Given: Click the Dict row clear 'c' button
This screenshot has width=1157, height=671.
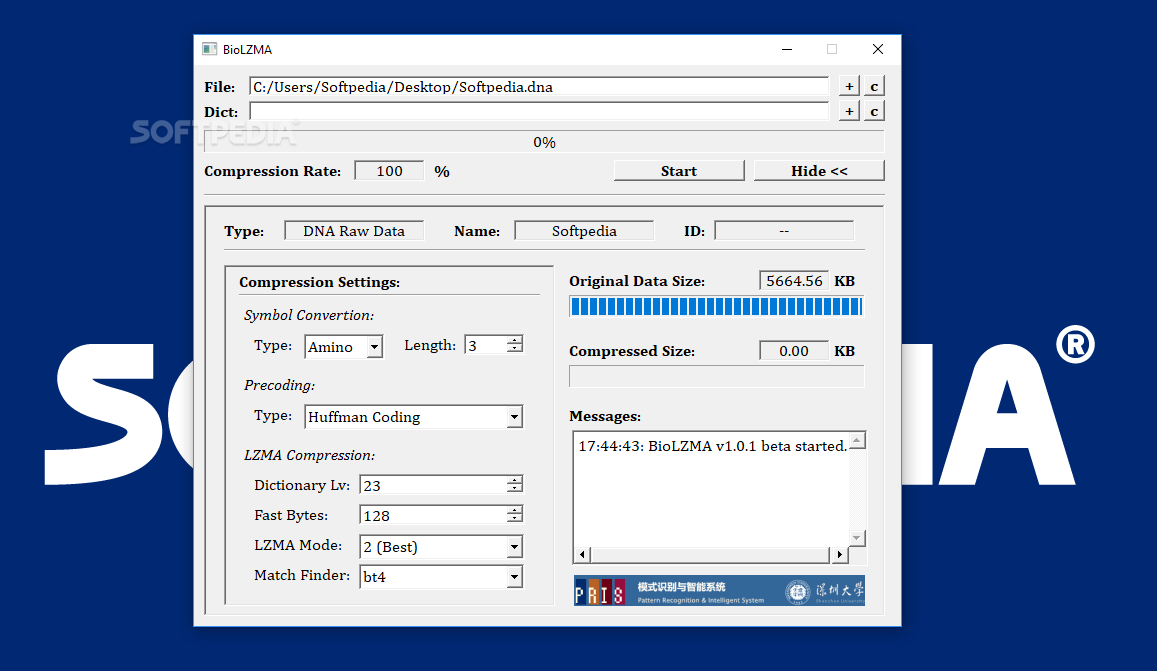Looking at the screenshot, I should [x=874, y=111].
